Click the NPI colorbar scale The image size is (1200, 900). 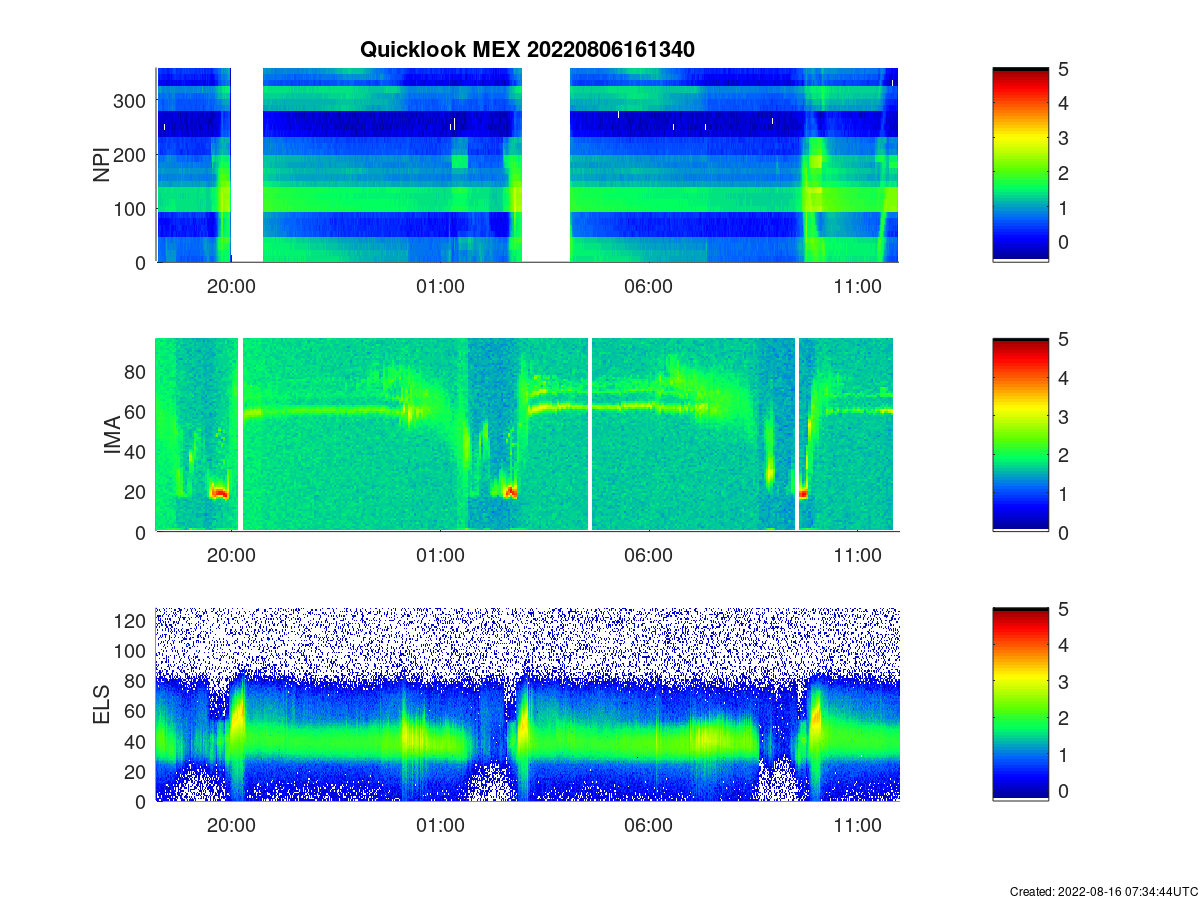pos(1020,165)
